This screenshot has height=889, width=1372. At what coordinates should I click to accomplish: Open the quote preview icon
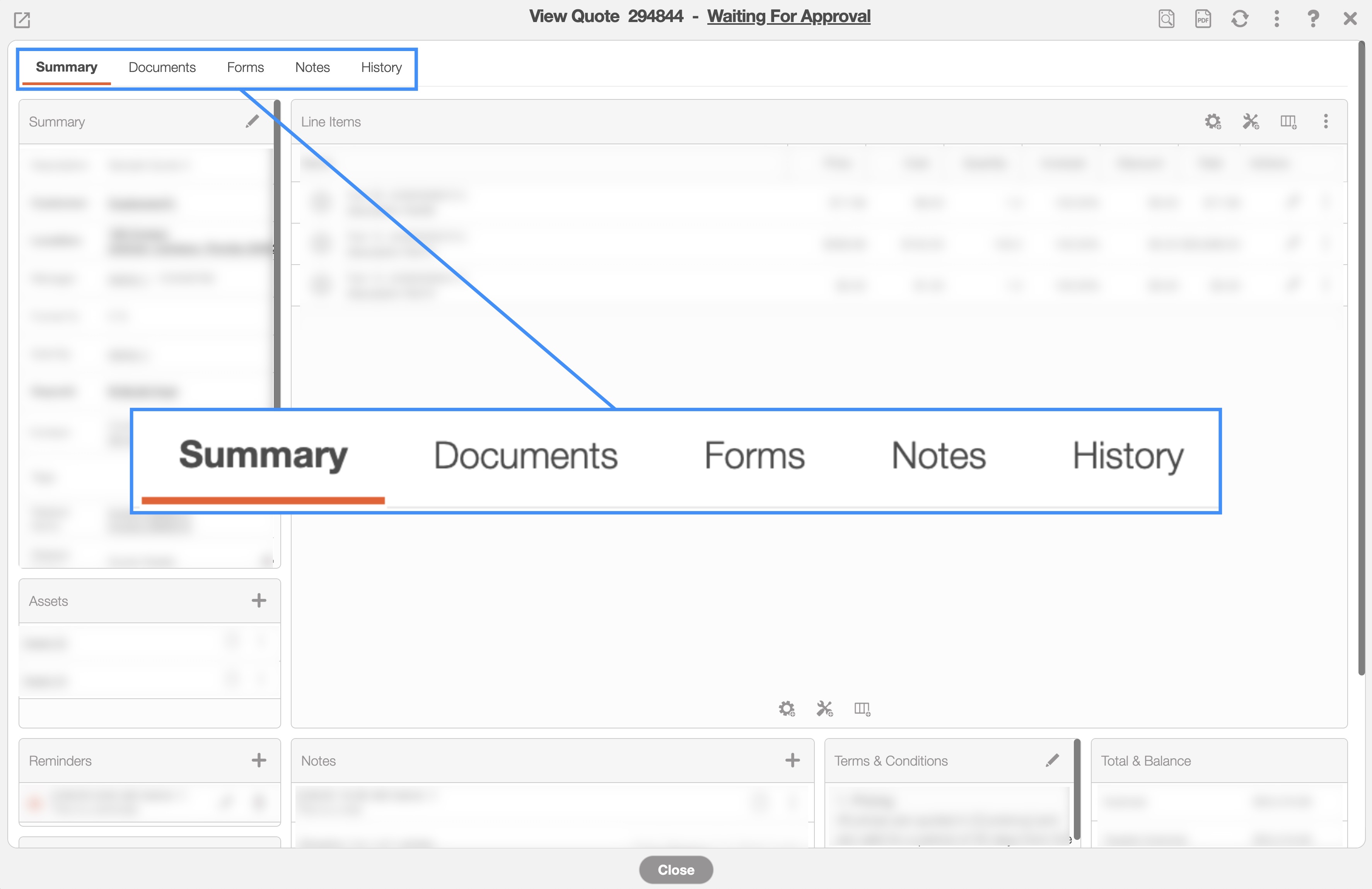[1166, 19]
